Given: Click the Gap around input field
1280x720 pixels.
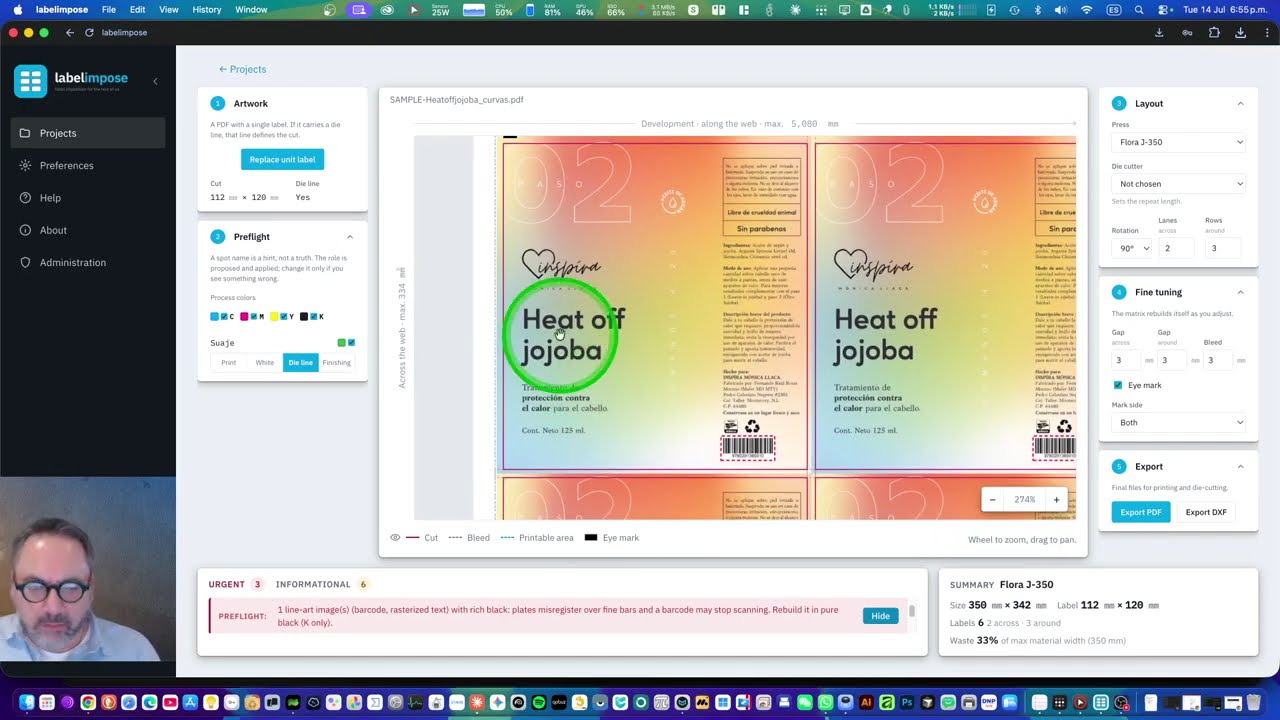Looking at the screenshot, I should point(1173,360).
